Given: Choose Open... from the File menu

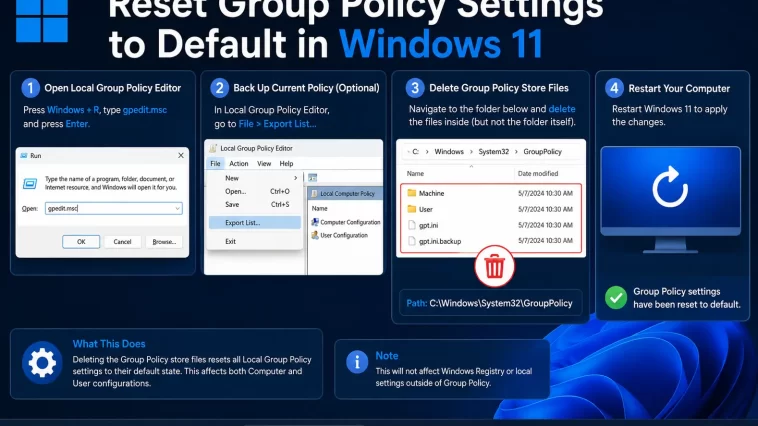Looking at the screenshot, I should pyautogui.click(x=255, y=191).
